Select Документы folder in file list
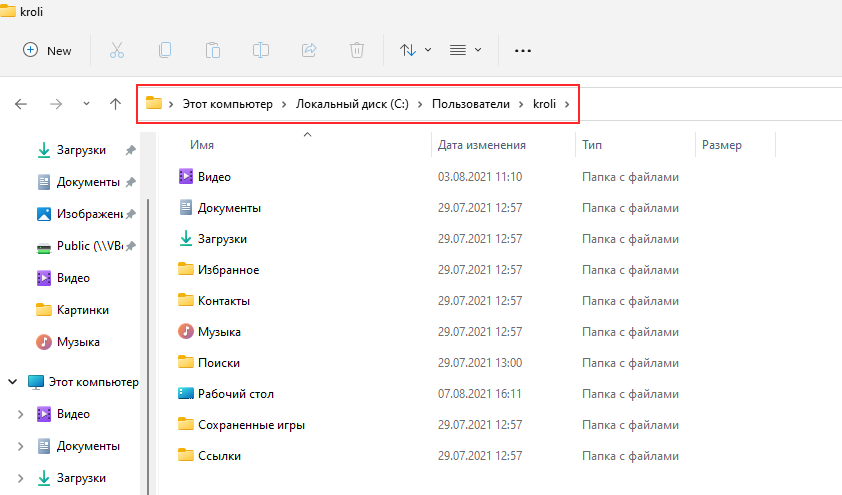This screenshot has height=495, width=842. point(229,208)
